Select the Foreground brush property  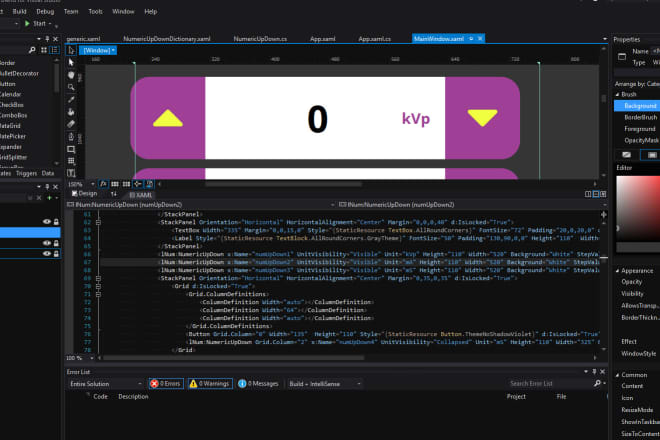pyautogui.click(x=640, y=129)
